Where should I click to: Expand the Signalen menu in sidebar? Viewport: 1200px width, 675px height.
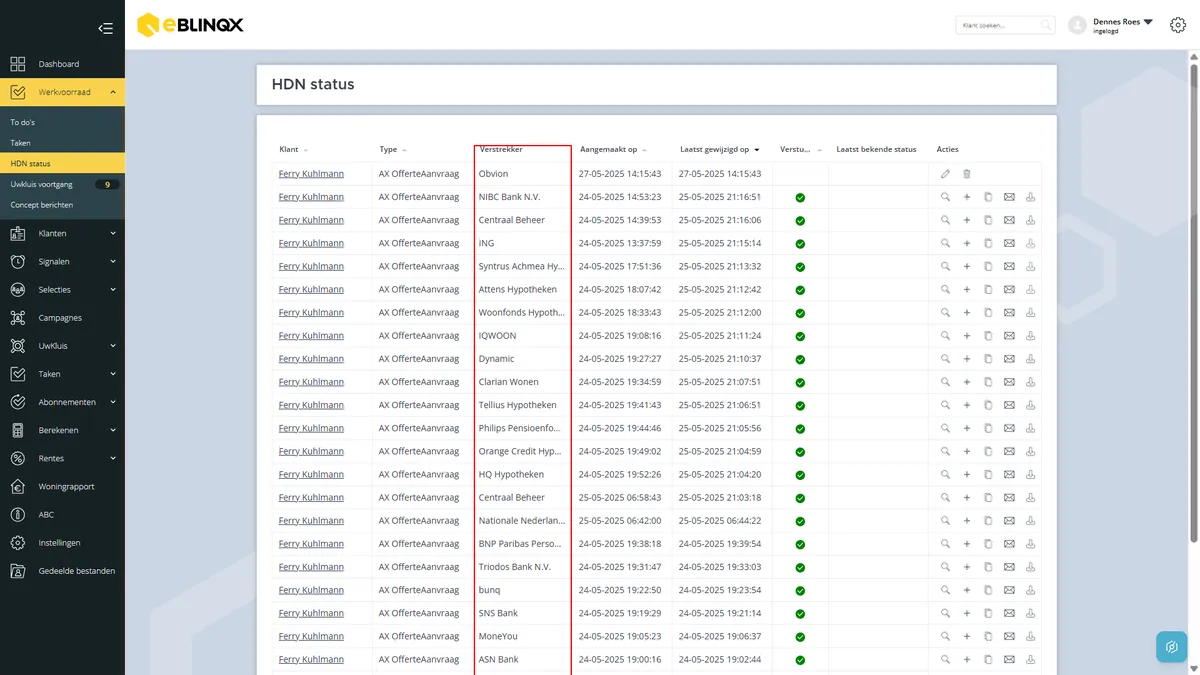(113, 261)
